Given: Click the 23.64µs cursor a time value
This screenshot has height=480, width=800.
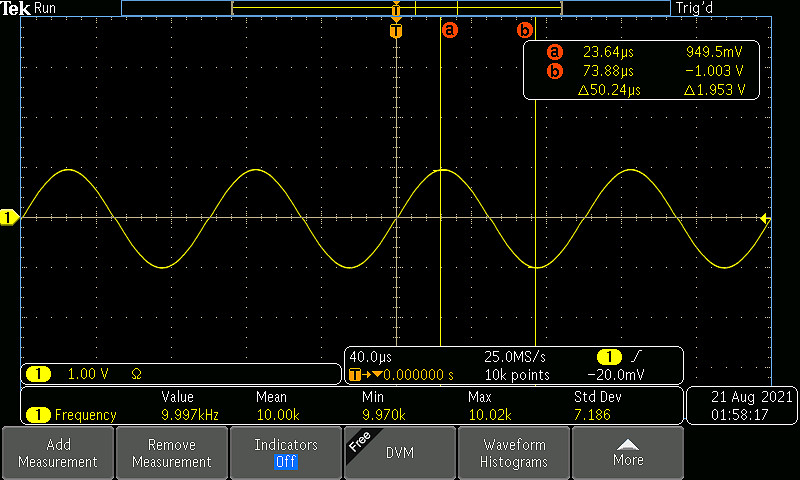Looking at the screenshot, I should point(608,52).
